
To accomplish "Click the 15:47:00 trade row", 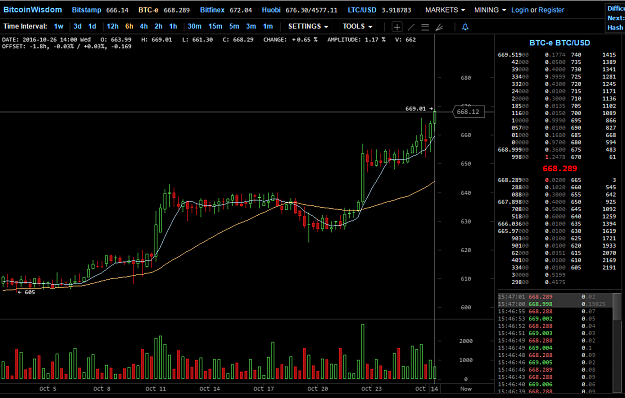I will coord(555,304).
